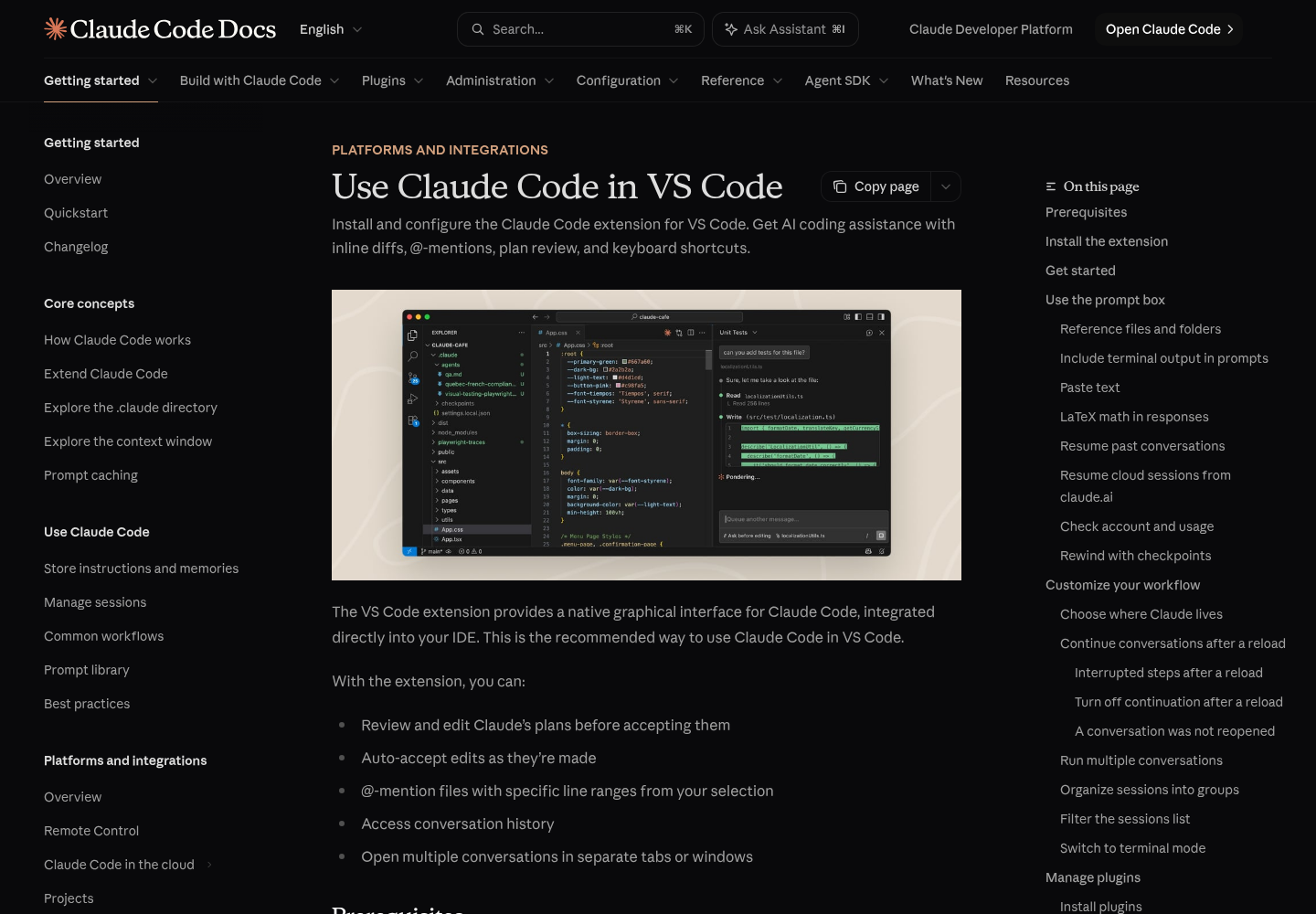Jump to Switch to terminal mode section
Screen dimensions: 1316x914
tap(1132, 848)
